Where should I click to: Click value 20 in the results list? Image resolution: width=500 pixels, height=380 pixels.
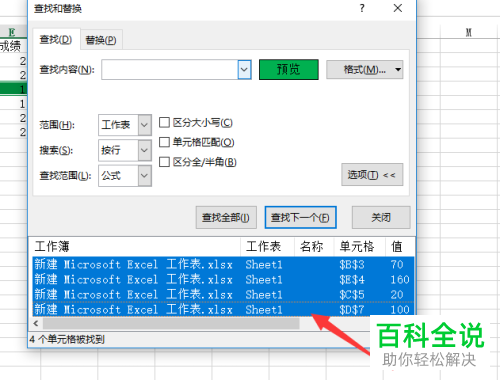coord(397,294)
